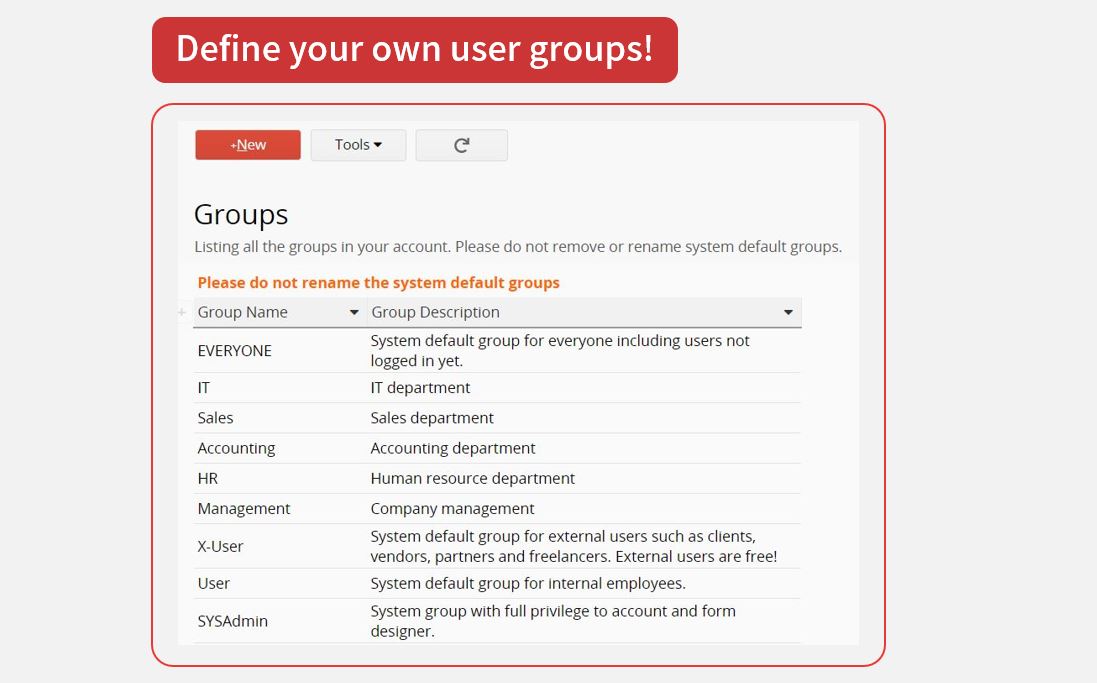Click the Group Description column header
This screenshot has width=1097, height=683.
pyautogui.click(x=584, y=313)
